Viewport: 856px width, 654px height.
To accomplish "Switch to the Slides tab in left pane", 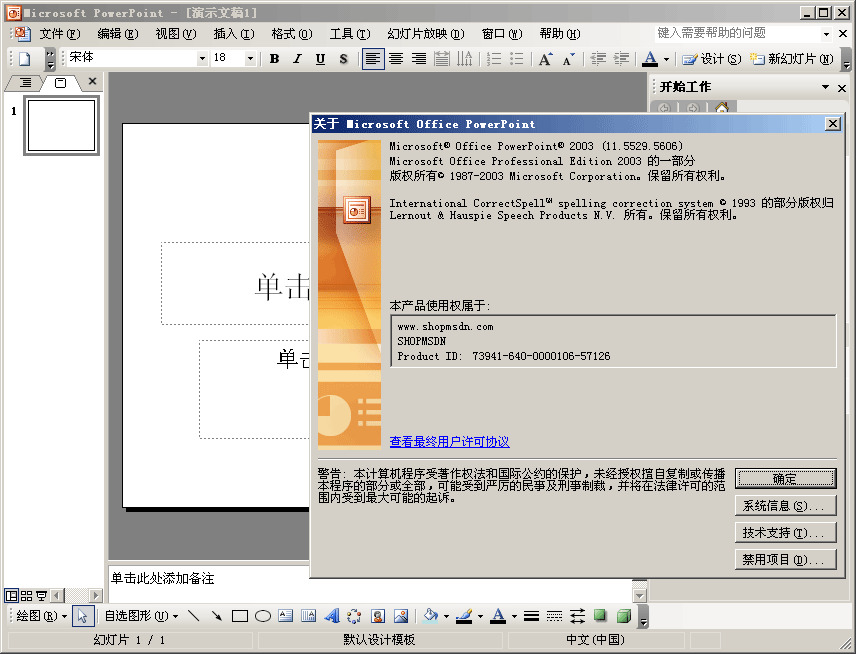I will 61,82.
